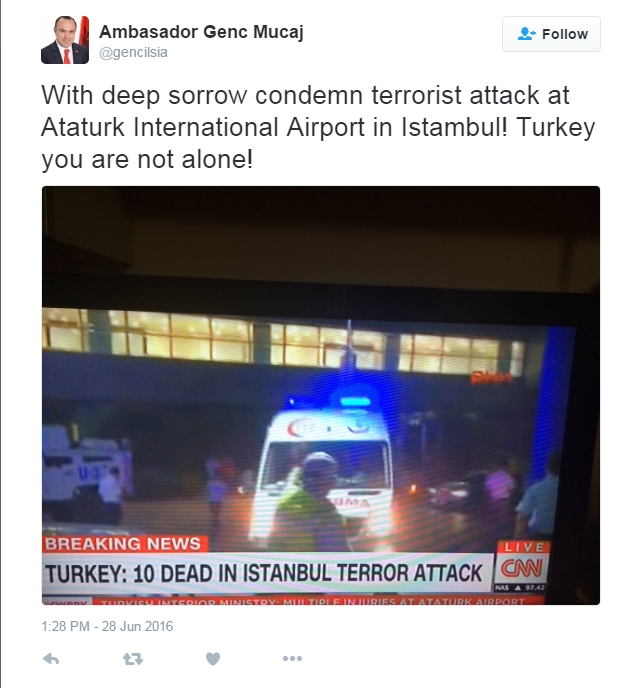This screenshot has height=688, width=633.
Task: Open the Ambasador Genc Mucaj display name
Action: (x=201, y=32)
